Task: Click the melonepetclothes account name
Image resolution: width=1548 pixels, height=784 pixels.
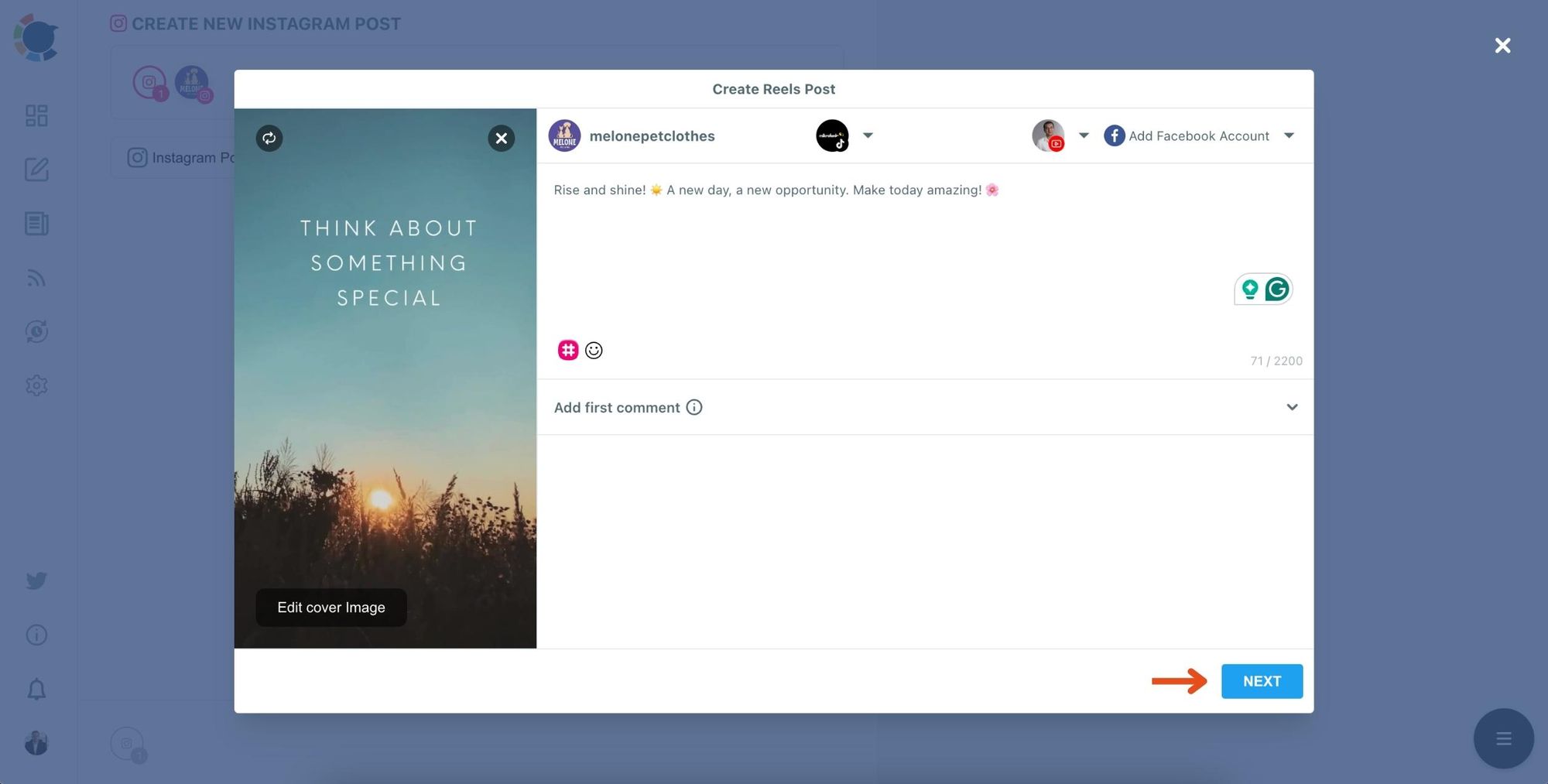Action: click(652, 136)
